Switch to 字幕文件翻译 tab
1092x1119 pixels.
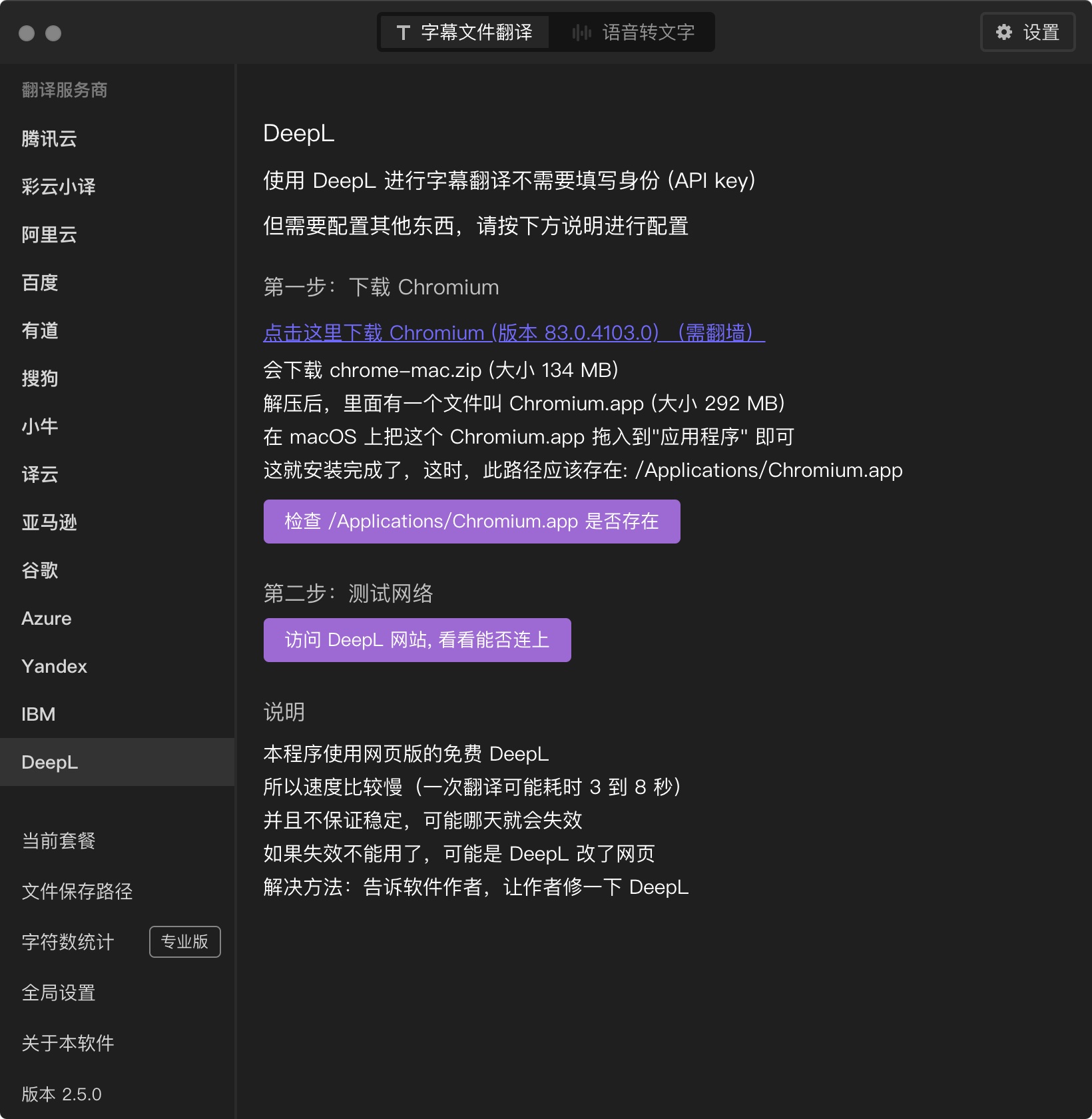coord(465,32)
